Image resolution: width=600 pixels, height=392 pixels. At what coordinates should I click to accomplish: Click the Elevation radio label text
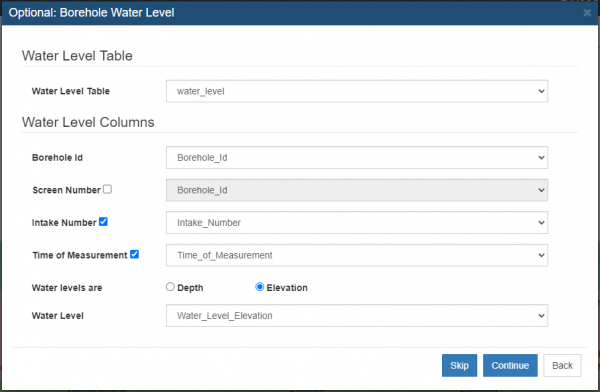click(287, 287)
